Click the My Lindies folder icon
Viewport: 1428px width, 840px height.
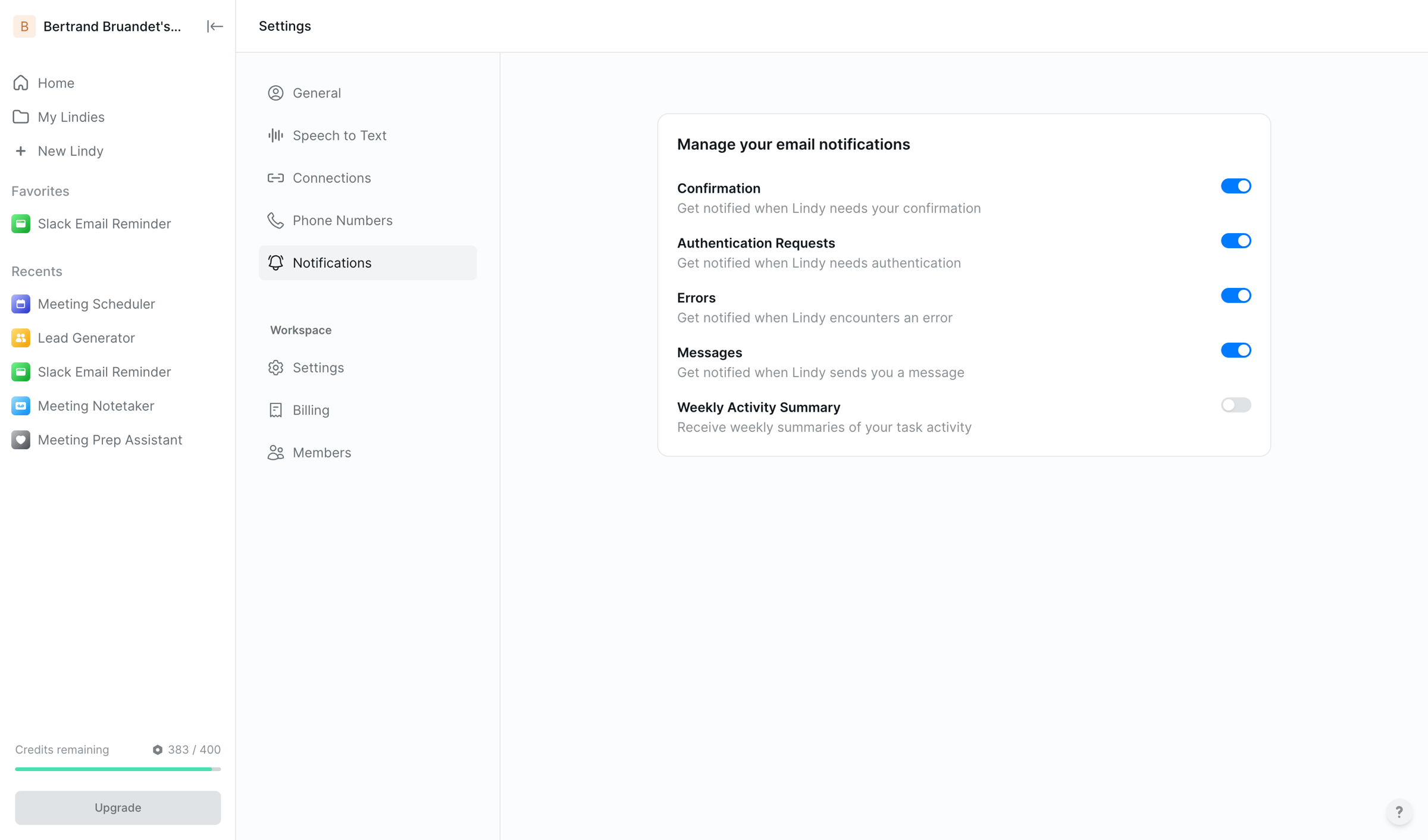[21, 117]
